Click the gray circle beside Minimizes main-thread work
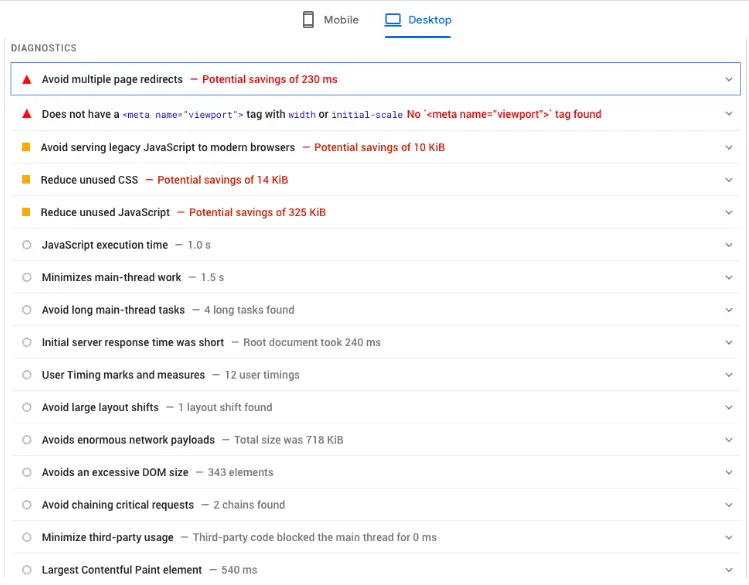 [27, 277]
